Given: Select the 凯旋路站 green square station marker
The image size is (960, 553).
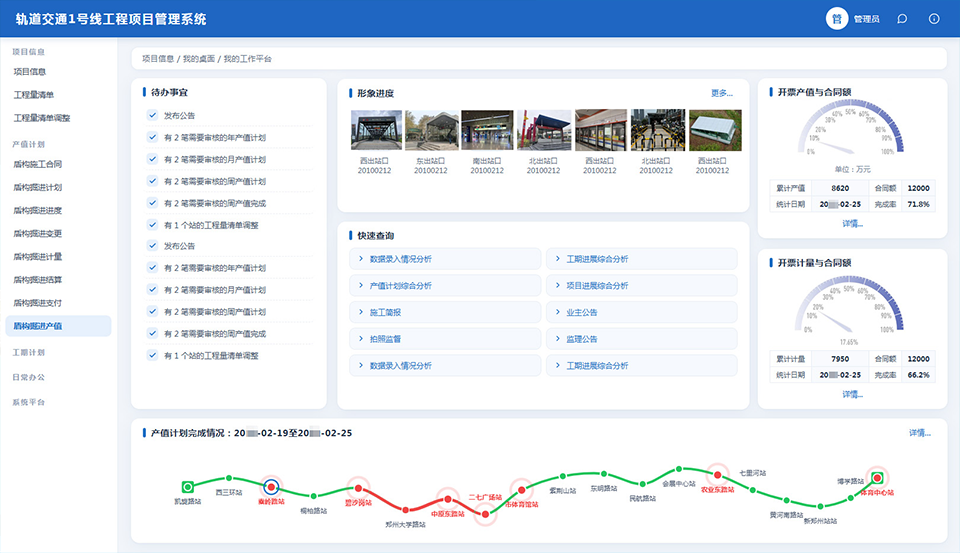Looking at the screenshot, I should coord(188,487).
